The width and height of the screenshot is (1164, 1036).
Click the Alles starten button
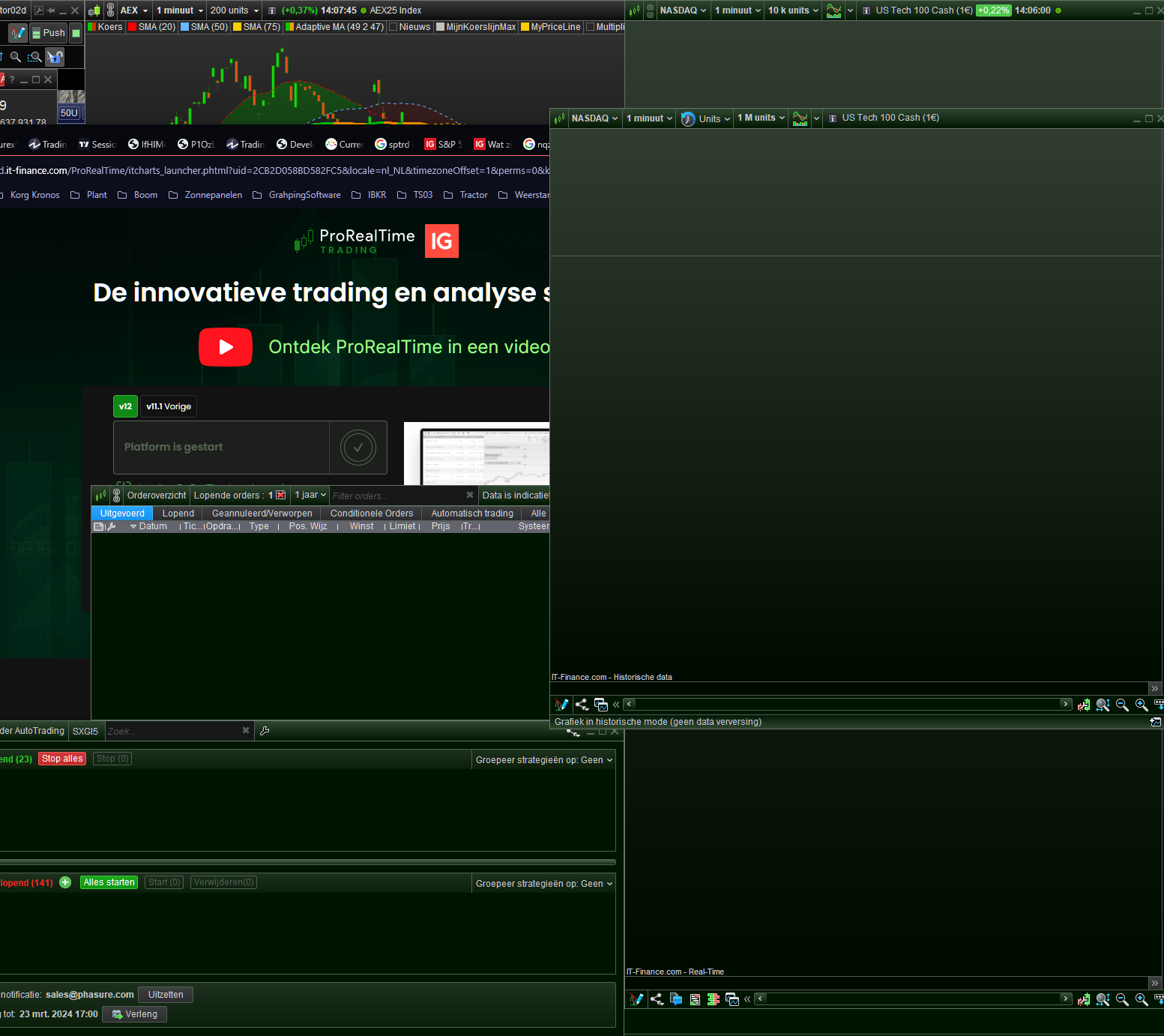[109, 882]
